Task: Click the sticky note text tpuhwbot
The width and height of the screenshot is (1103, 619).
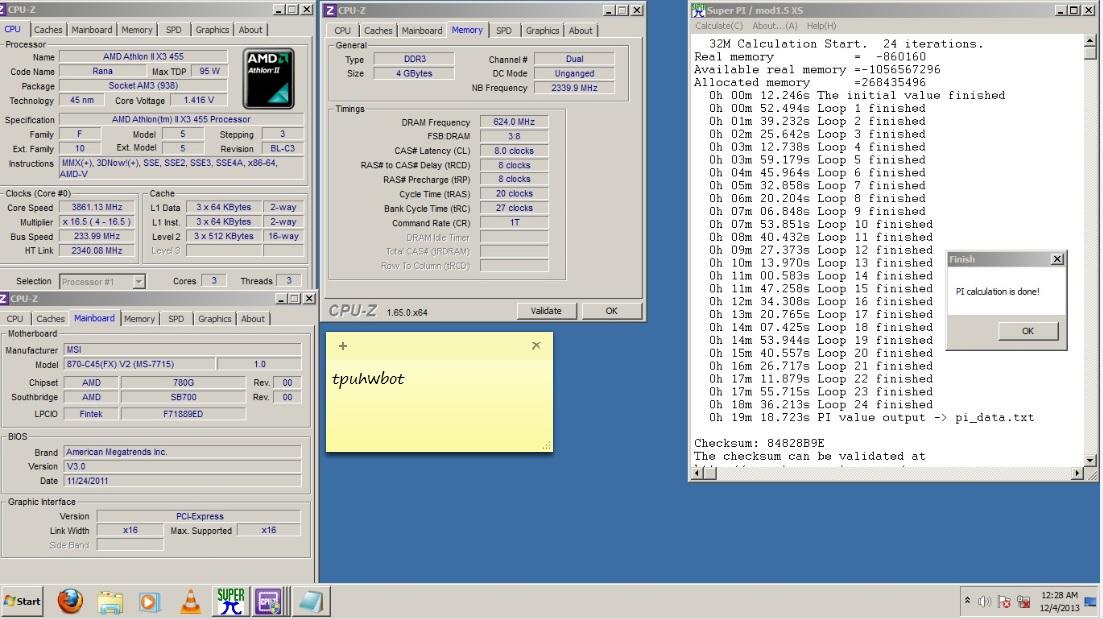Action: coord(368,378)
